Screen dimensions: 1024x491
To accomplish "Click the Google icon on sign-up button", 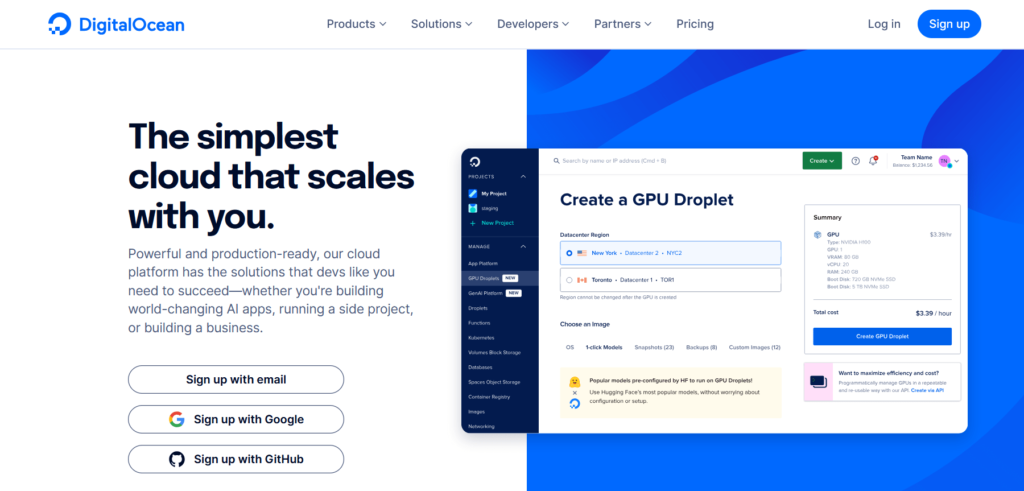I will point(177,419).
